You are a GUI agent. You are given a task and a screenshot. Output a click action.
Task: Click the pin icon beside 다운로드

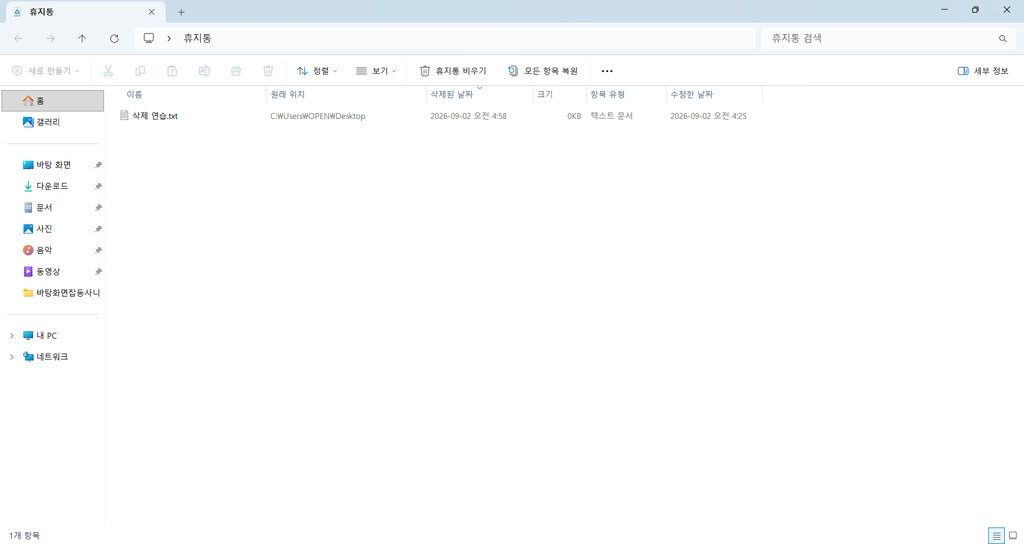[98, 186]
